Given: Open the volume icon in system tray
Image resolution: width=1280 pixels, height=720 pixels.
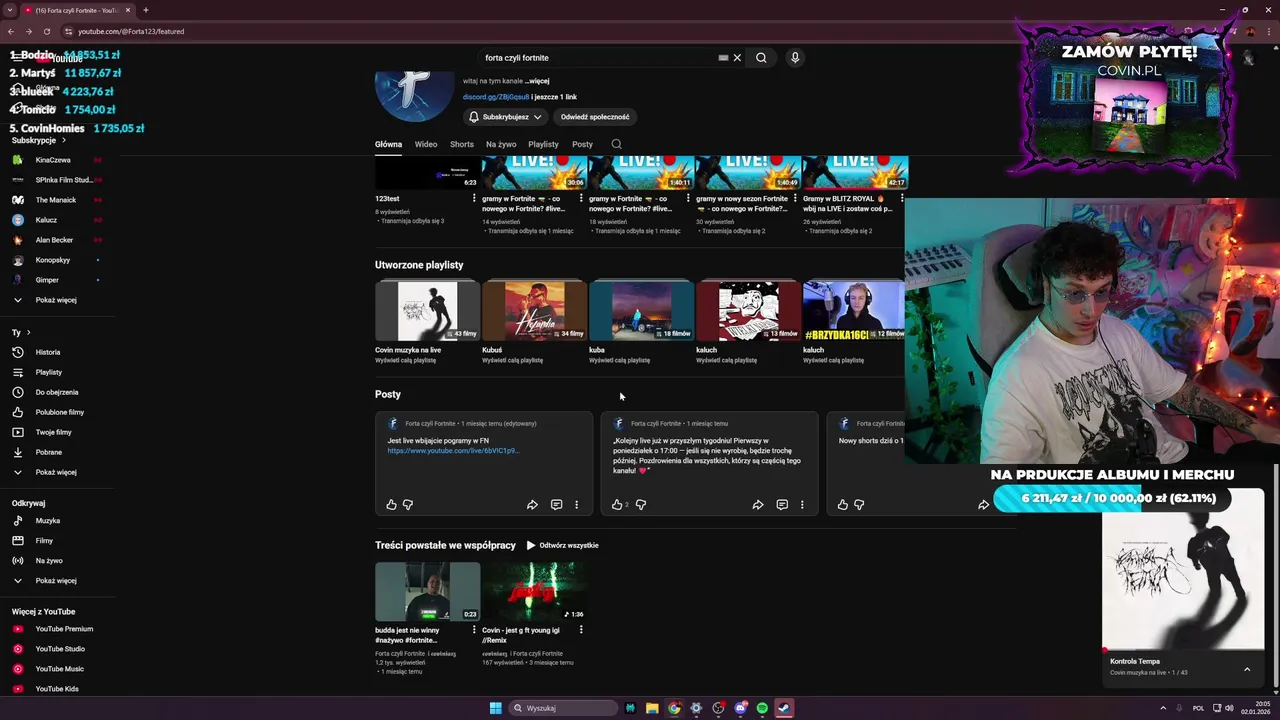Looking at the screenshot, I should tap(1229, 708).
